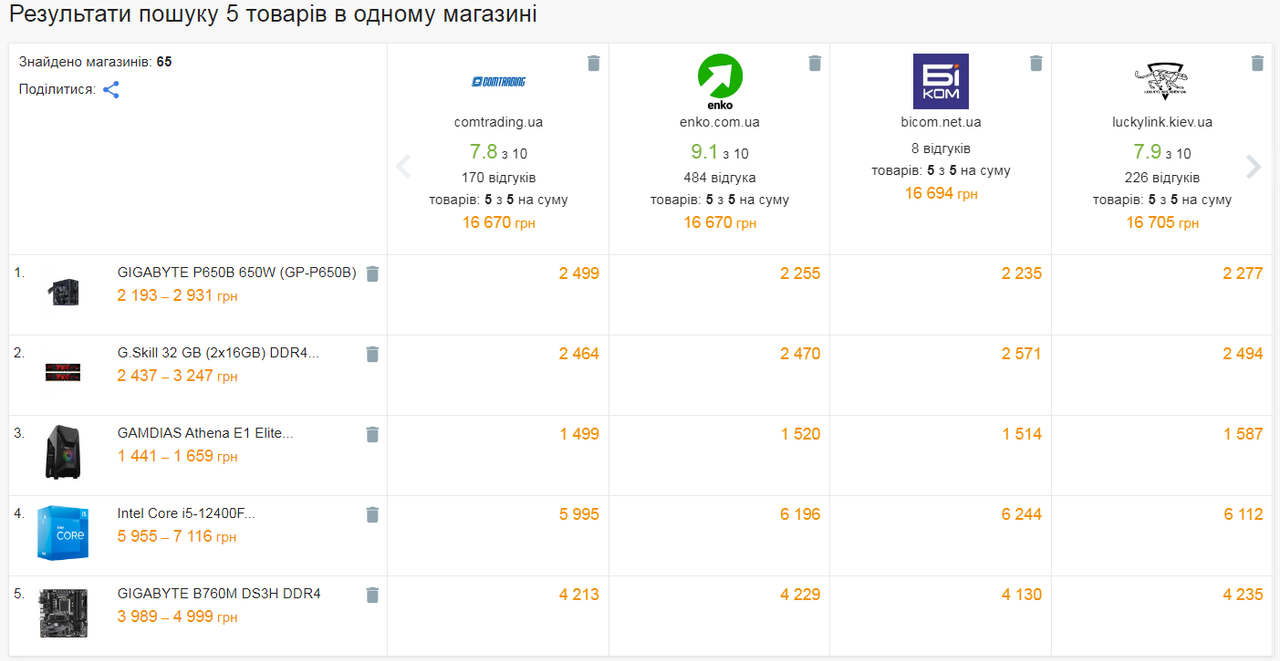
Task: Remove luckylink.kiev.ua store column with trash icon
Action: tap(1258, 63)
